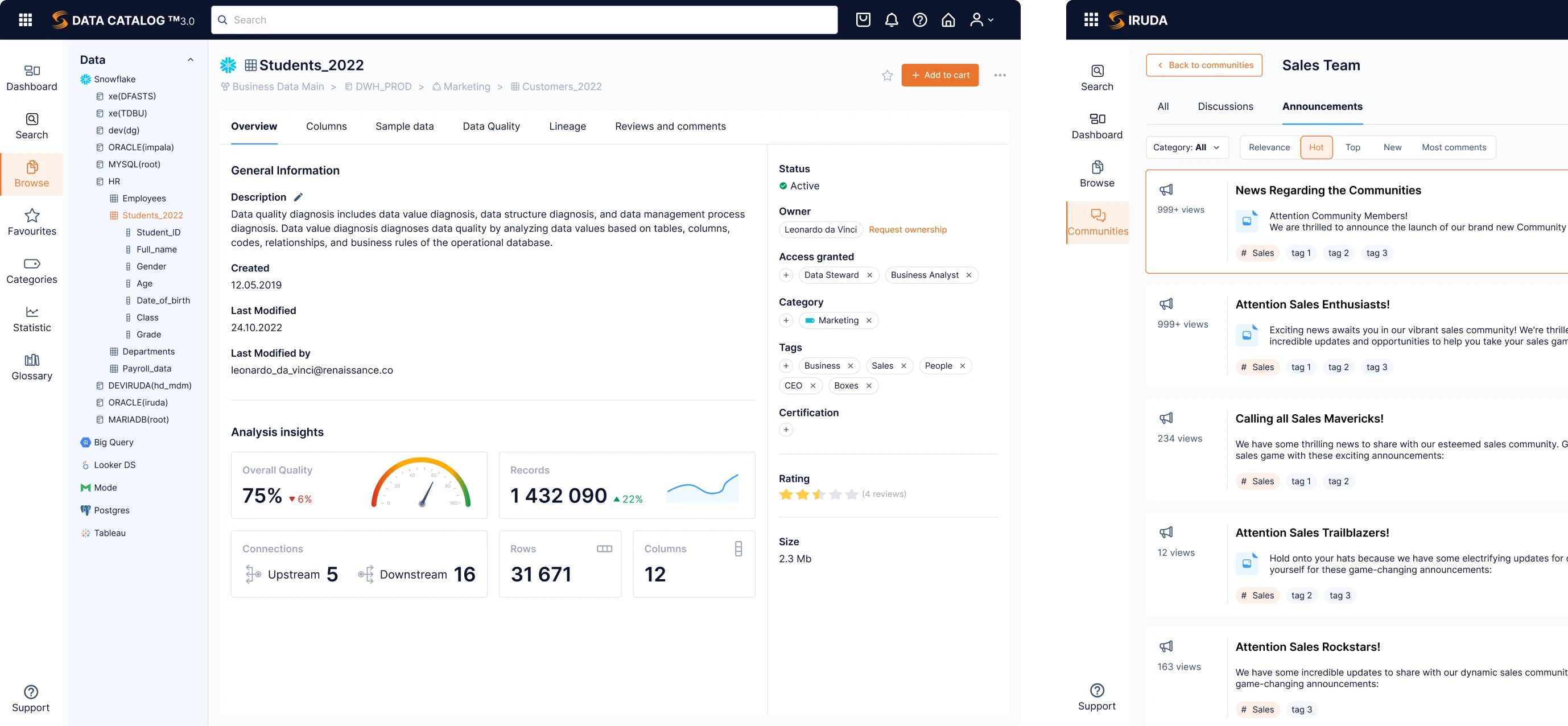Screen dimensions: 1568x726
Task: Open the more options ellipsis menu
Action: point(1000,75)
